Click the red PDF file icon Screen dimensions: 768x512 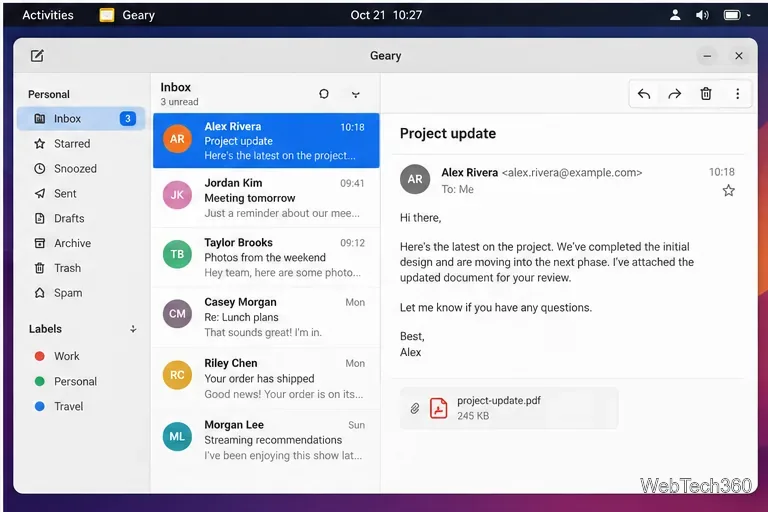tap(438, 408)
